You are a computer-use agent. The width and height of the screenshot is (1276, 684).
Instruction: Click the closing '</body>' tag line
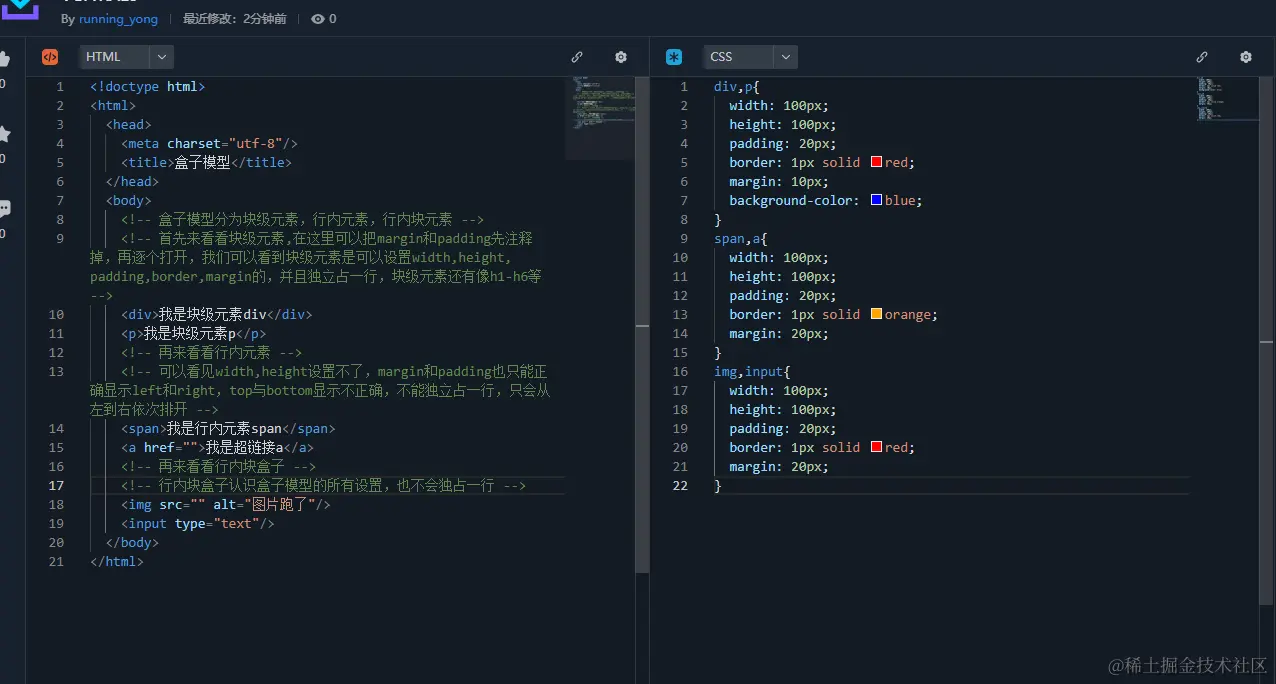coord(132,542)
